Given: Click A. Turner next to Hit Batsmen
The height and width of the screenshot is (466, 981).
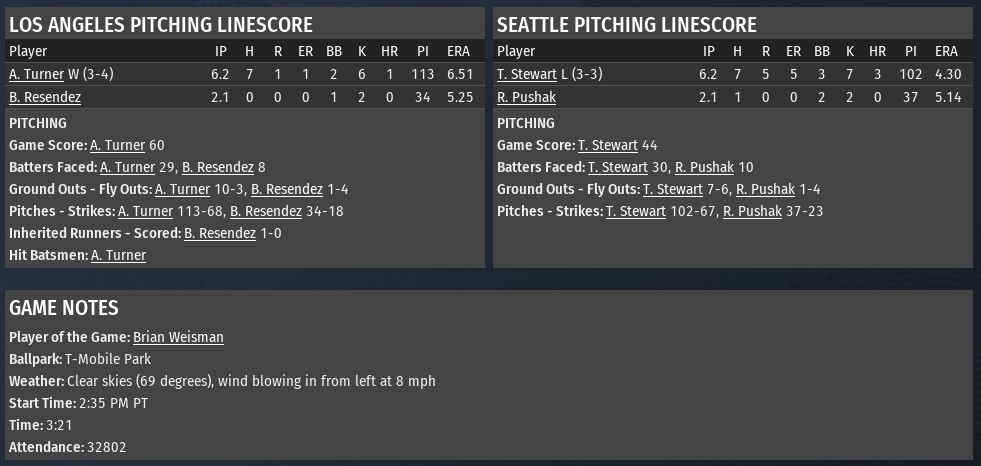Looking at the screenshot, I should tap(118, 255).
